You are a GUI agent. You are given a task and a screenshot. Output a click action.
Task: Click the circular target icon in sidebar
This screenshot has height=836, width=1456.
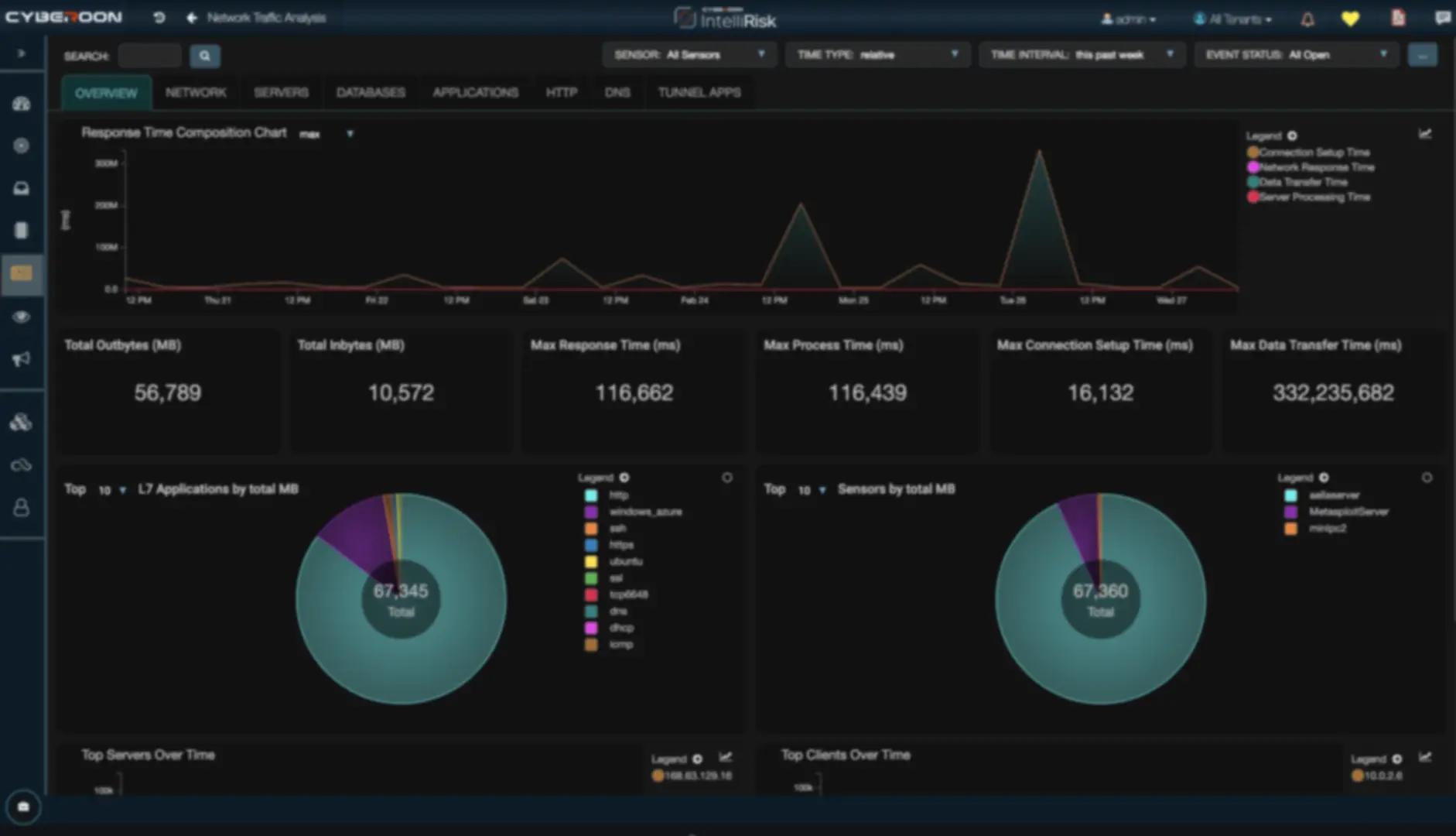pyautogui.click(x=22, y=146)
